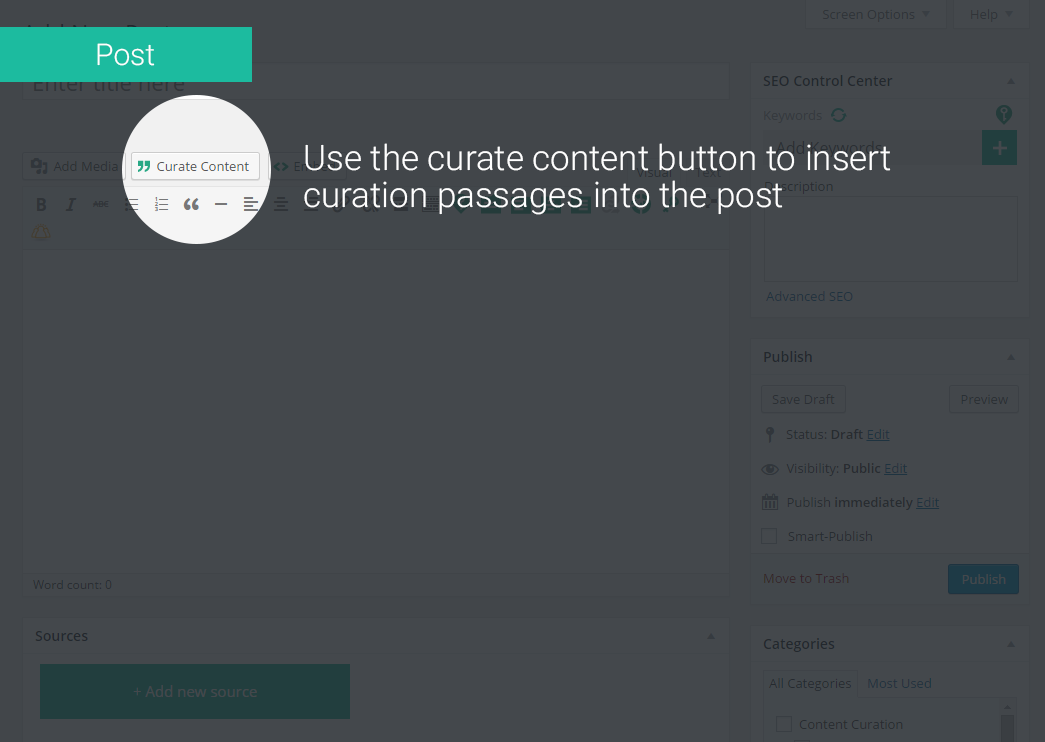The image size is (1045, 742).
Task: Align text left
Action: click(x=251, y=205)
